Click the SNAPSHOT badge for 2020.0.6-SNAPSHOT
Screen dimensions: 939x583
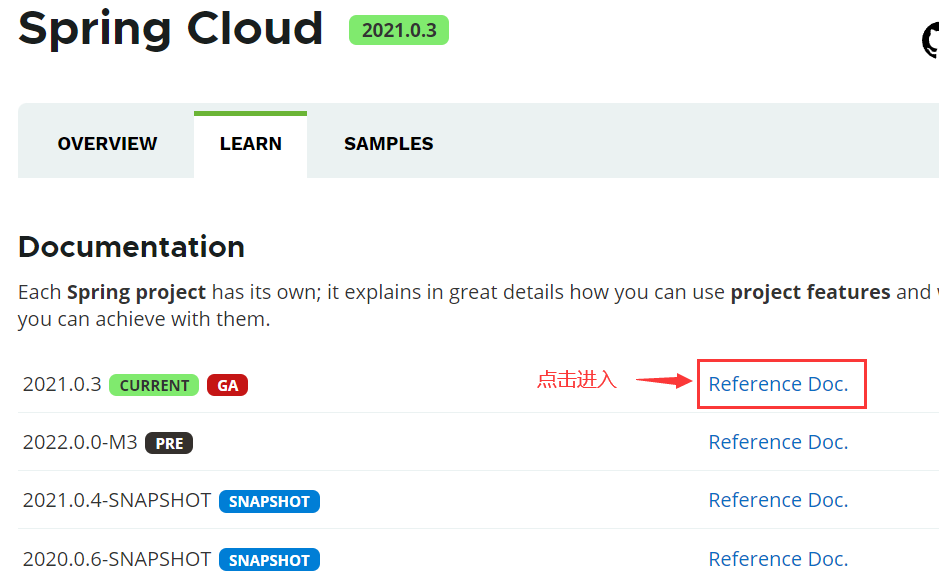point(269,560)
